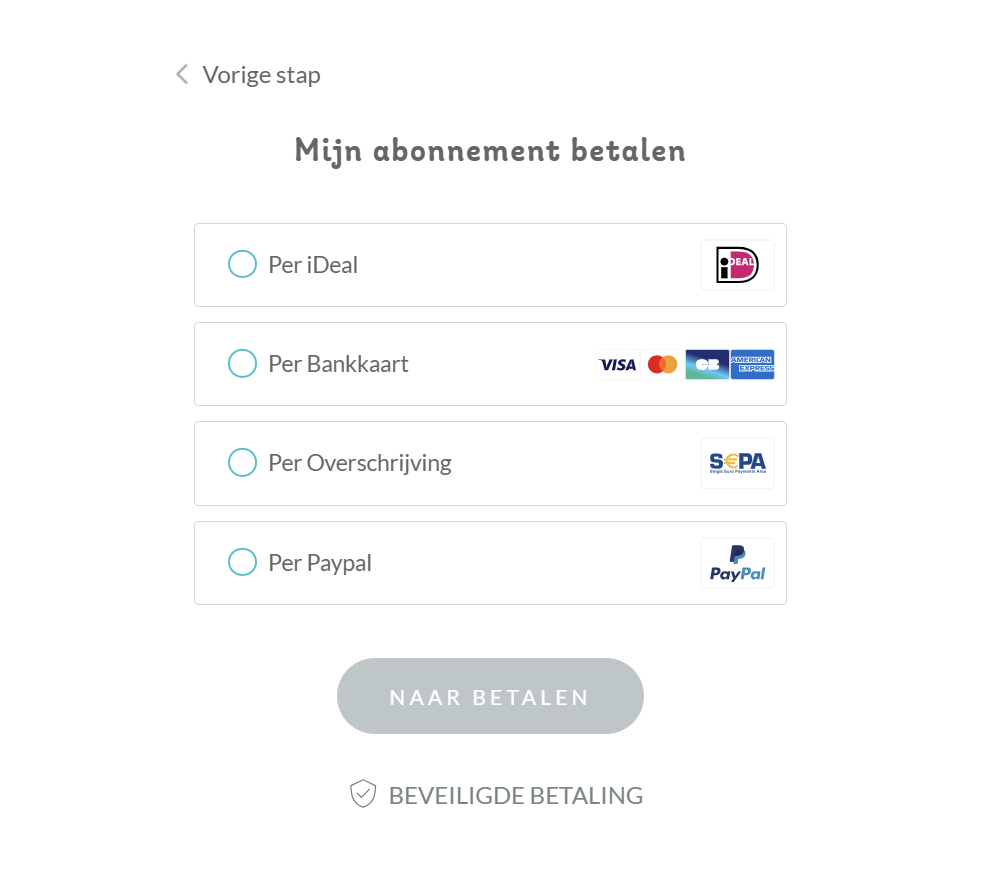
Task: Click the back chevron arrow
Action: [x=182, y=74]
